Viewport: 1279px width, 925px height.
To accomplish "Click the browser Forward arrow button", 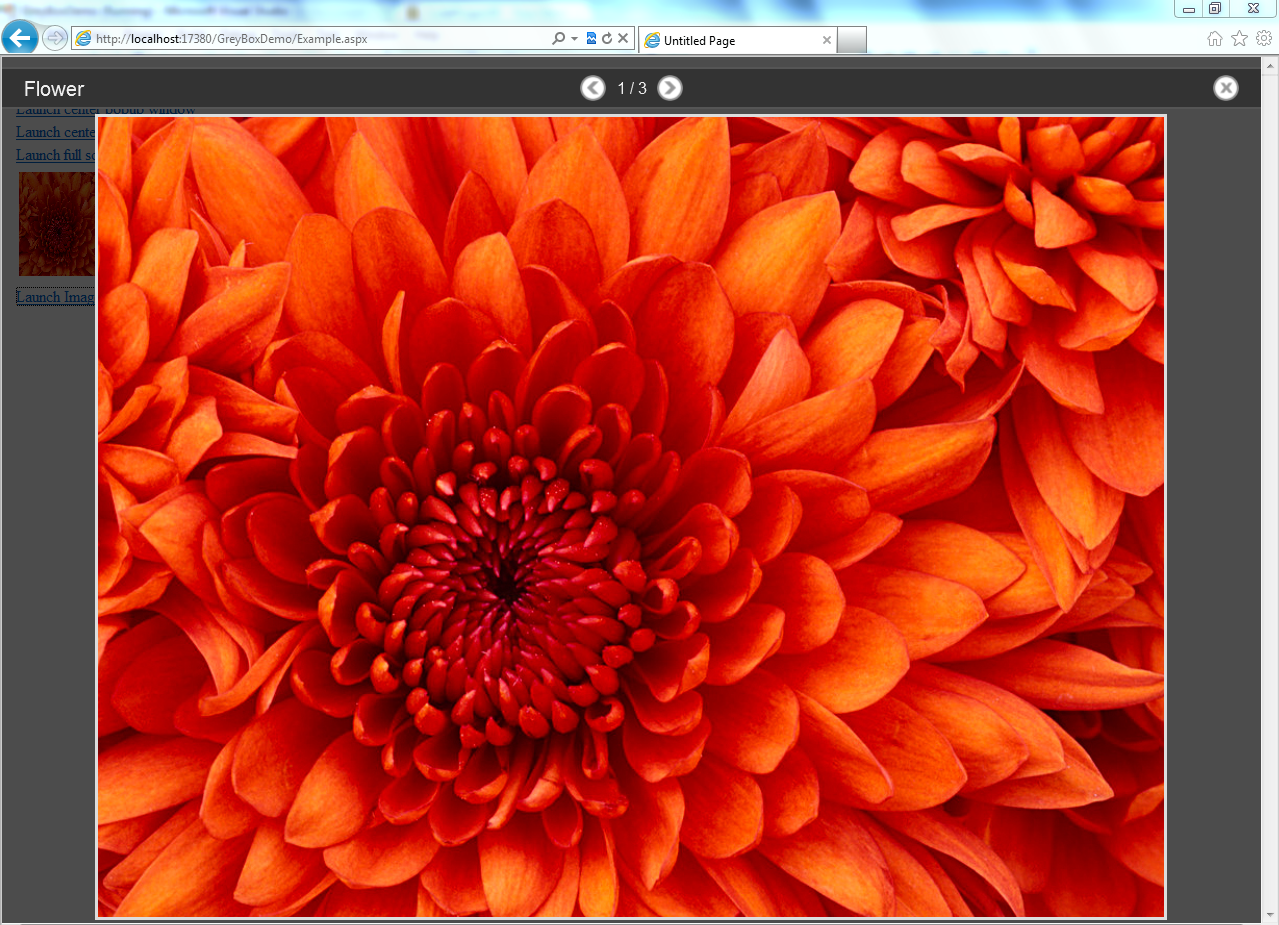I will click(x=54, y=39).
